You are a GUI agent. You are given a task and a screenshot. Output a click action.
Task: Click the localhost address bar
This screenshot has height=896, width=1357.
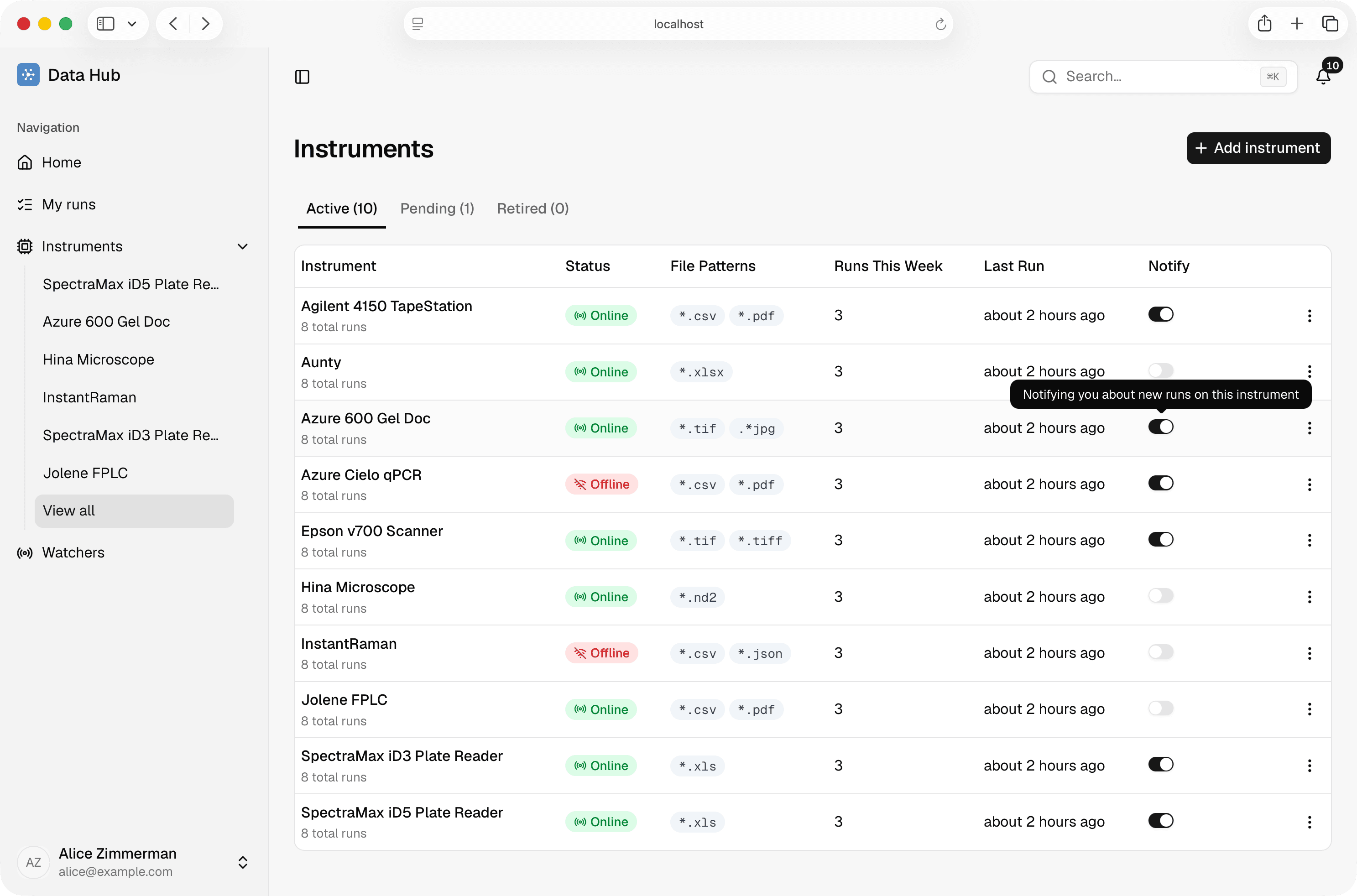[x=678, y=24]
